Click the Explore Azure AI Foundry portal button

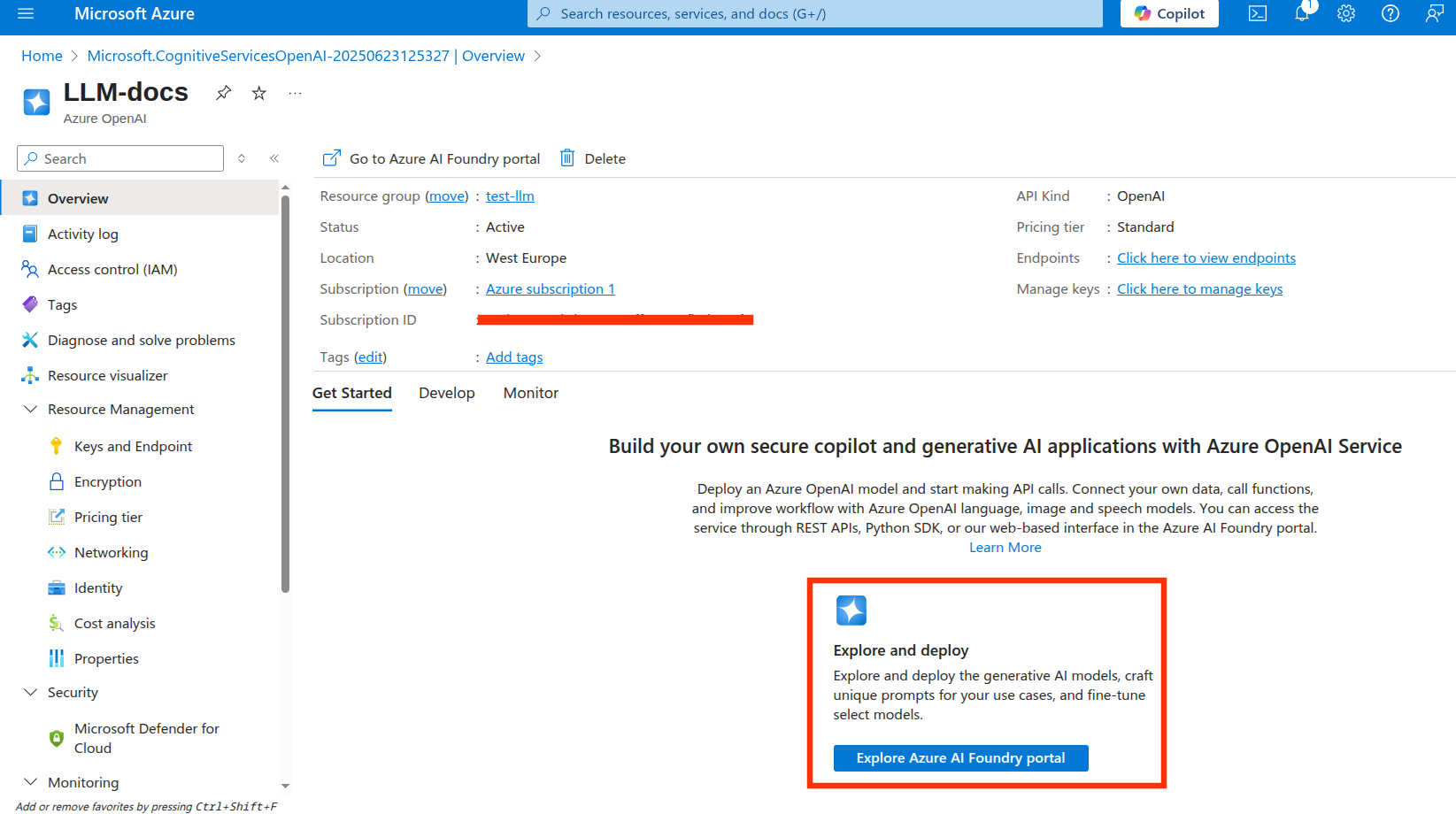point(960,758)
